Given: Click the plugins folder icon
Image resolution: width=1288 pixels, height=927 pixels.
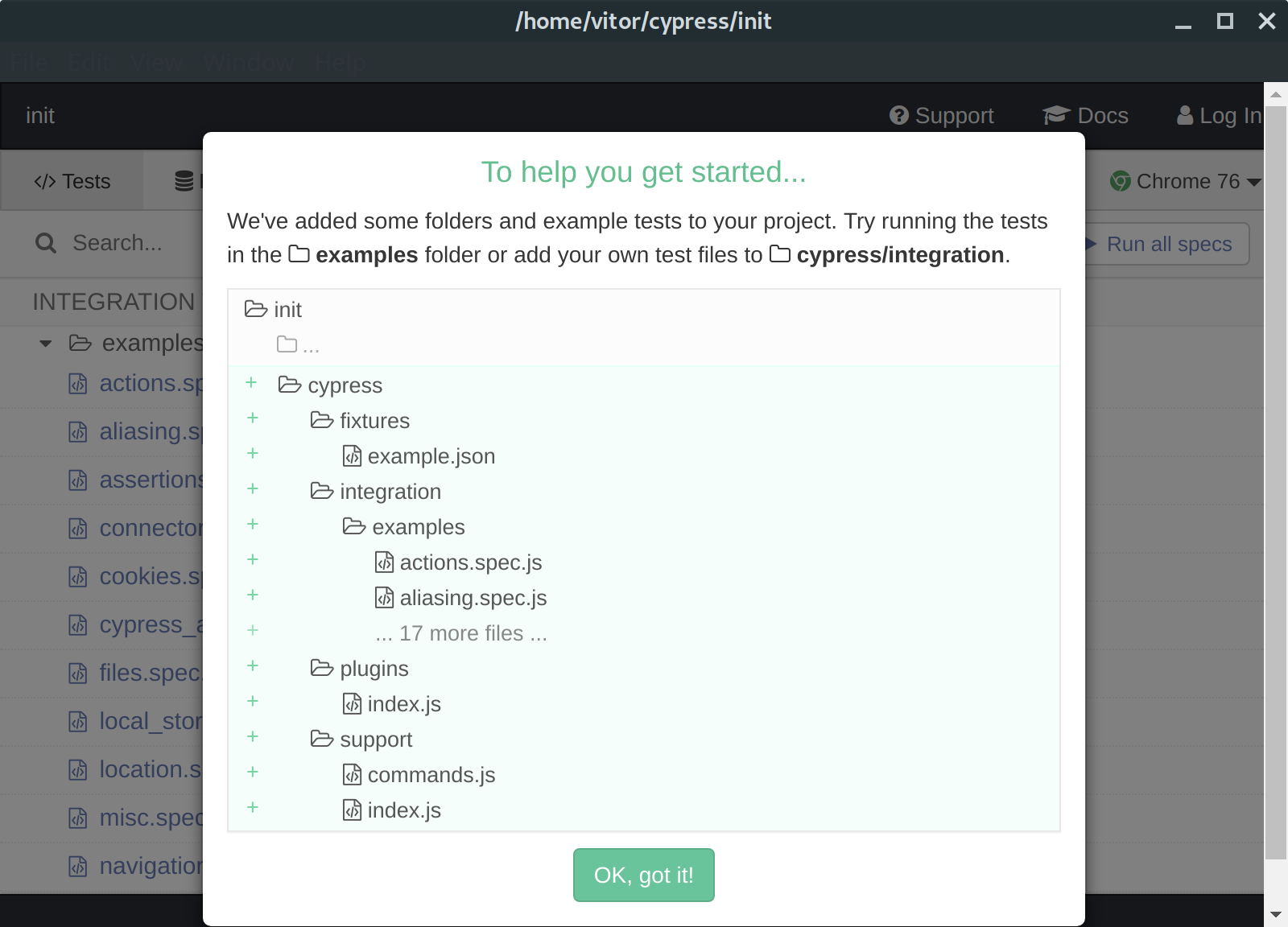Looking at the screenshot, I should tap(322, 668).
